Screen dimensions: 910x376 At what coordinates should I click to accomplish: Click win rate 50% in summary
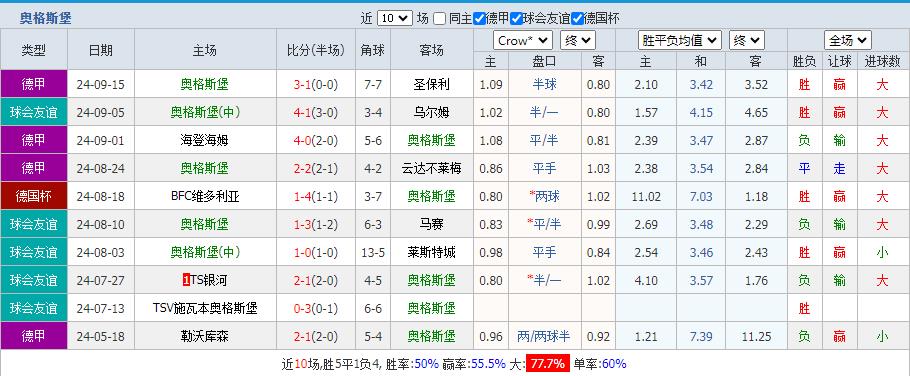coord(427,364)
